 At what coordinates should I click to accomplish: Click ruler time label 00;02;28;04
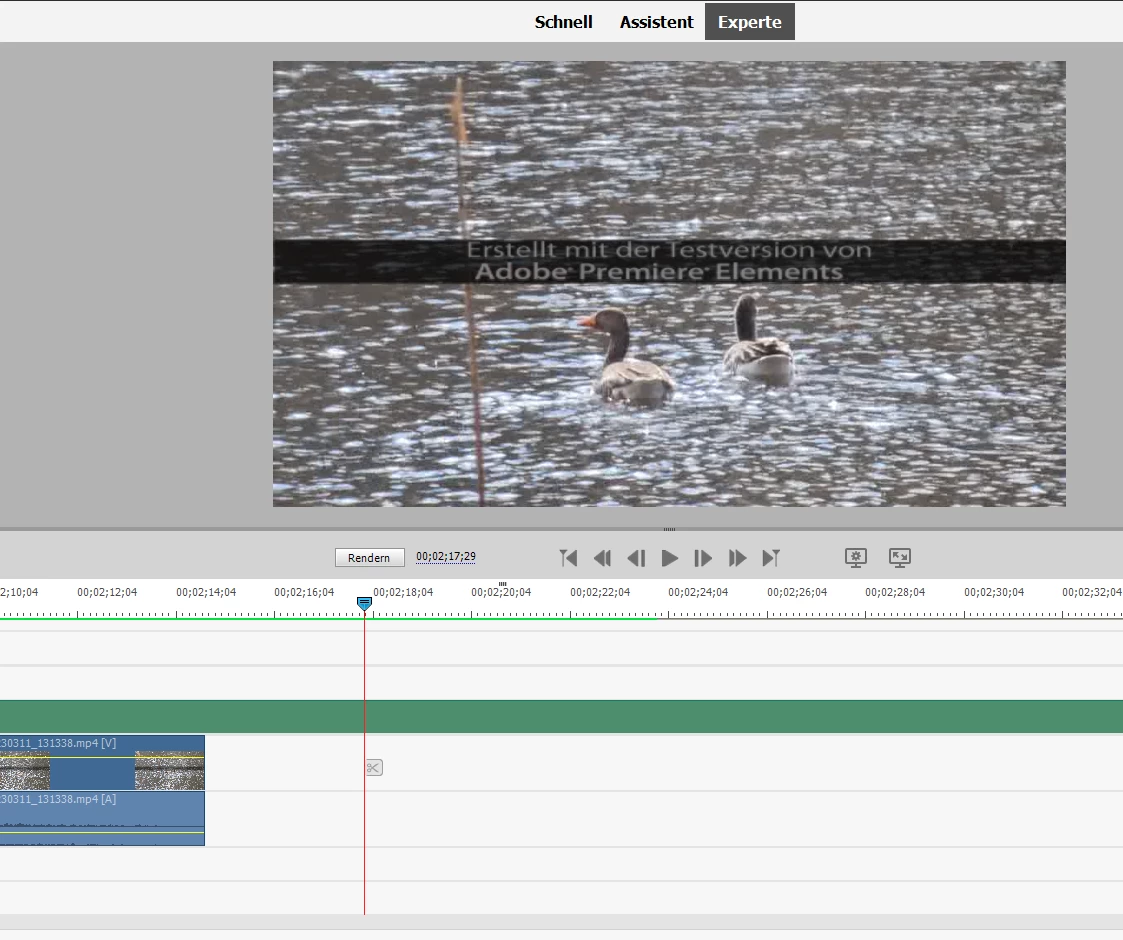pos(895,593)
